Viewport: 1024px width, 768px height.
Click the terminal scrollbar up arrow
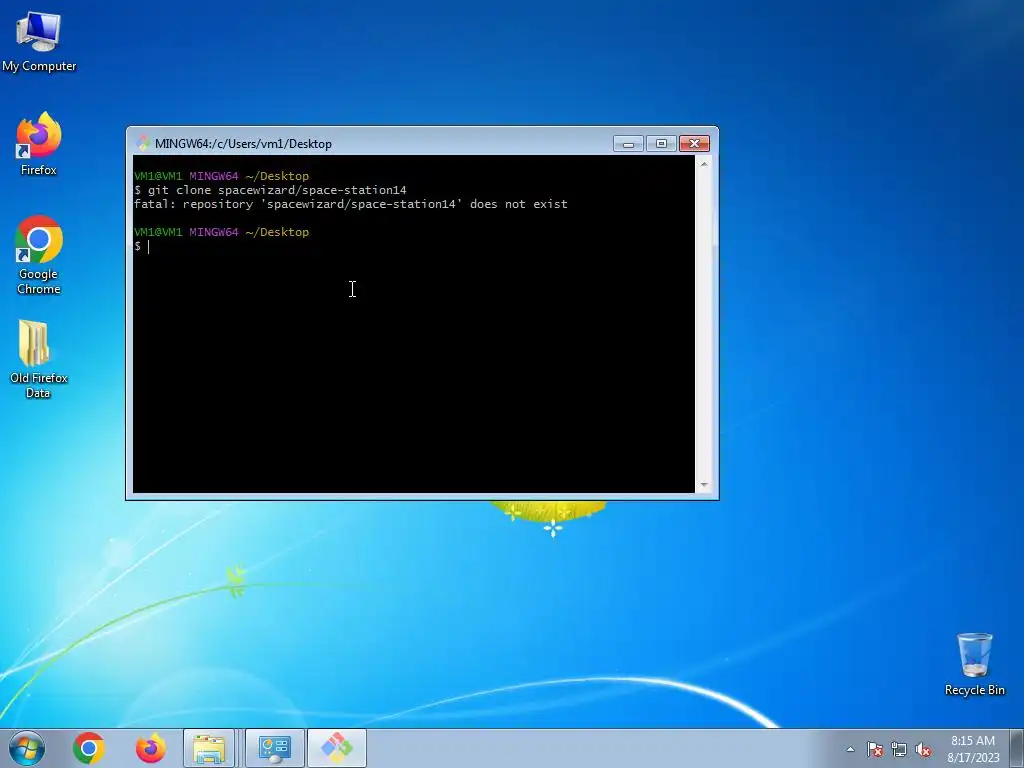pyautogui.click(x=704, y=164)
